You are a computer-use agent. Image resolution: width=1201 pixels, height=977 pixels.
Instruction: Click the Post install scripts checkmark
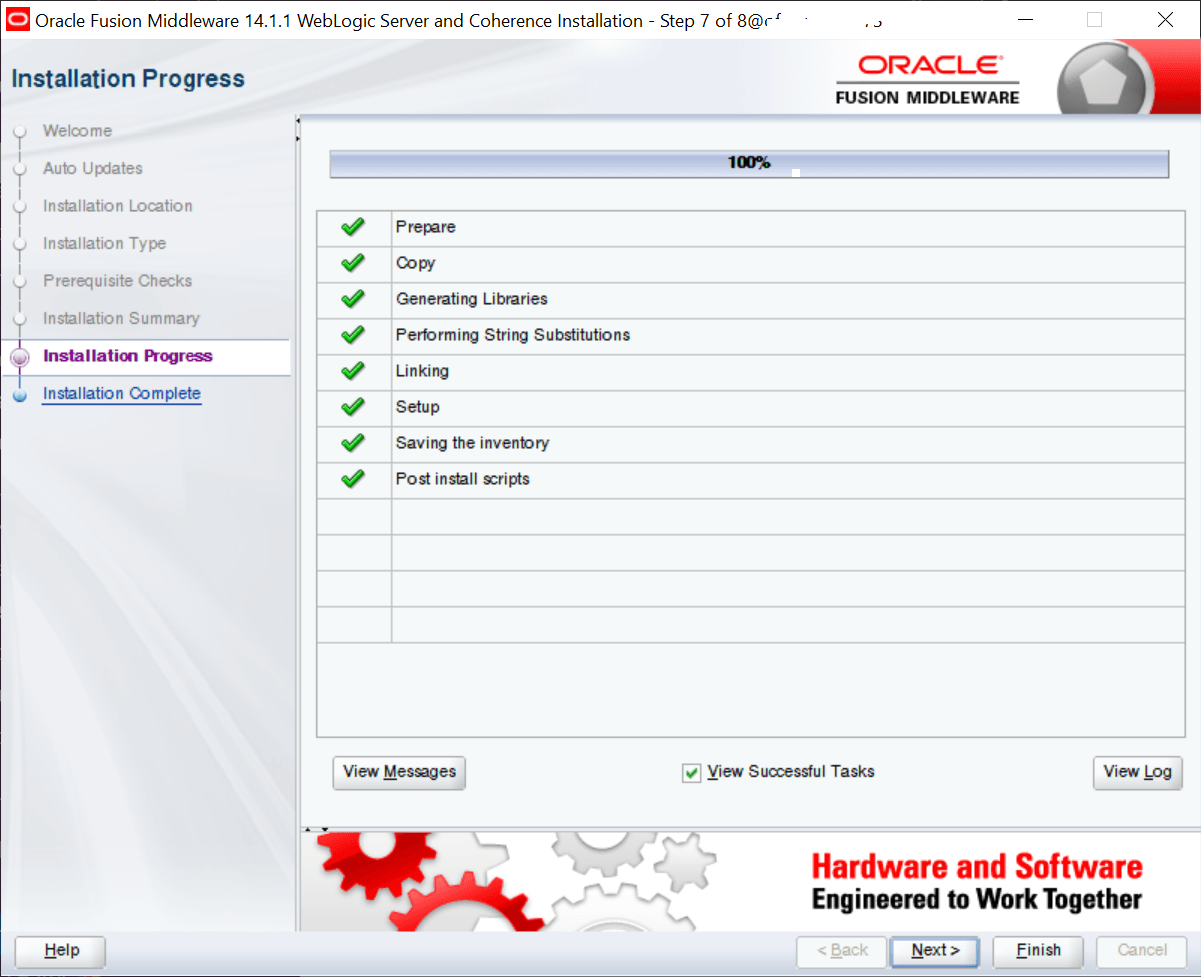352,479
